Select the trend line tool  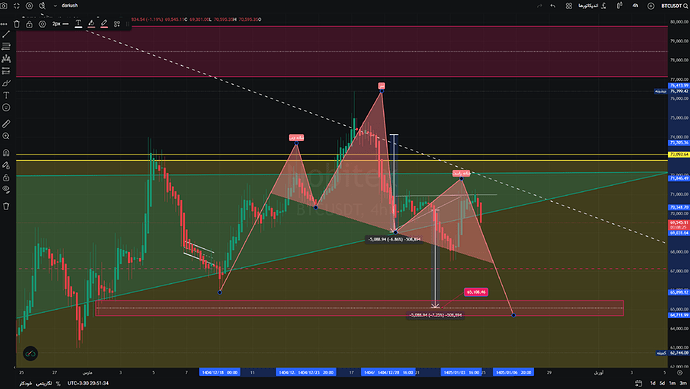tap(6, 34)
